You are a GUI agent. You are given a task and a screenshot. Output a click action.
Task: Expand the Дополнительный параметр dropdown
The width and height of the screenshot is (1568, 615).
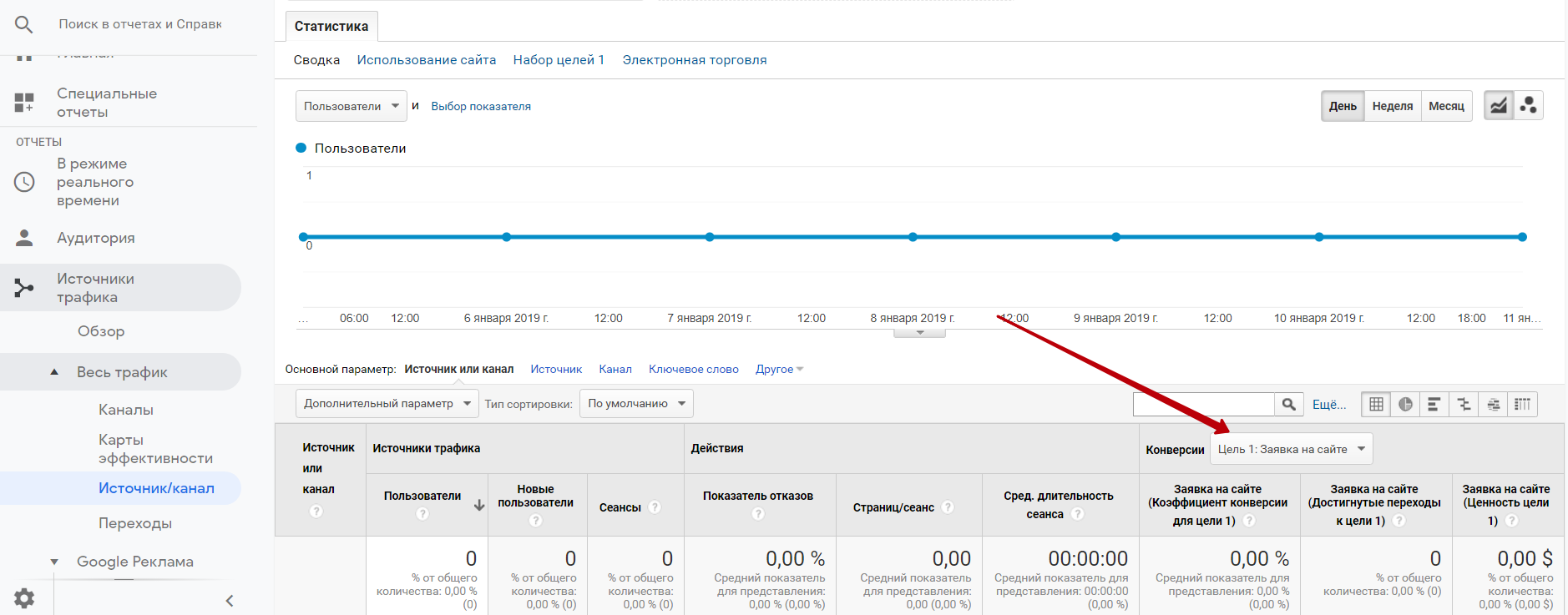point(387,404)
